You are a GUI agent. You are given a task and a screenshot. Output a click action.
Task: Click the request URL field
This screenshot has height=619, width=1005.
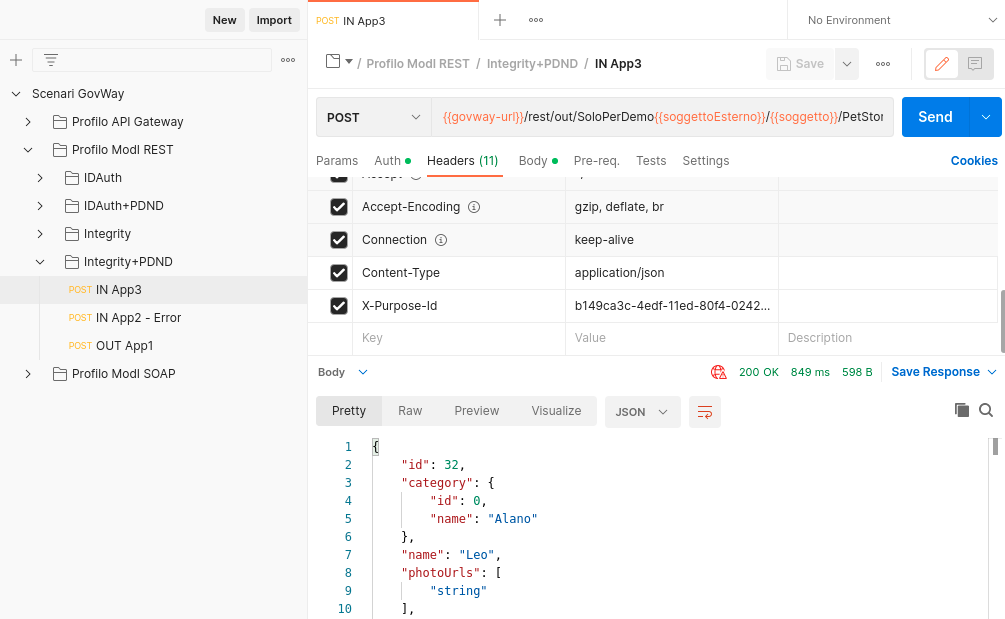point(663,117)
